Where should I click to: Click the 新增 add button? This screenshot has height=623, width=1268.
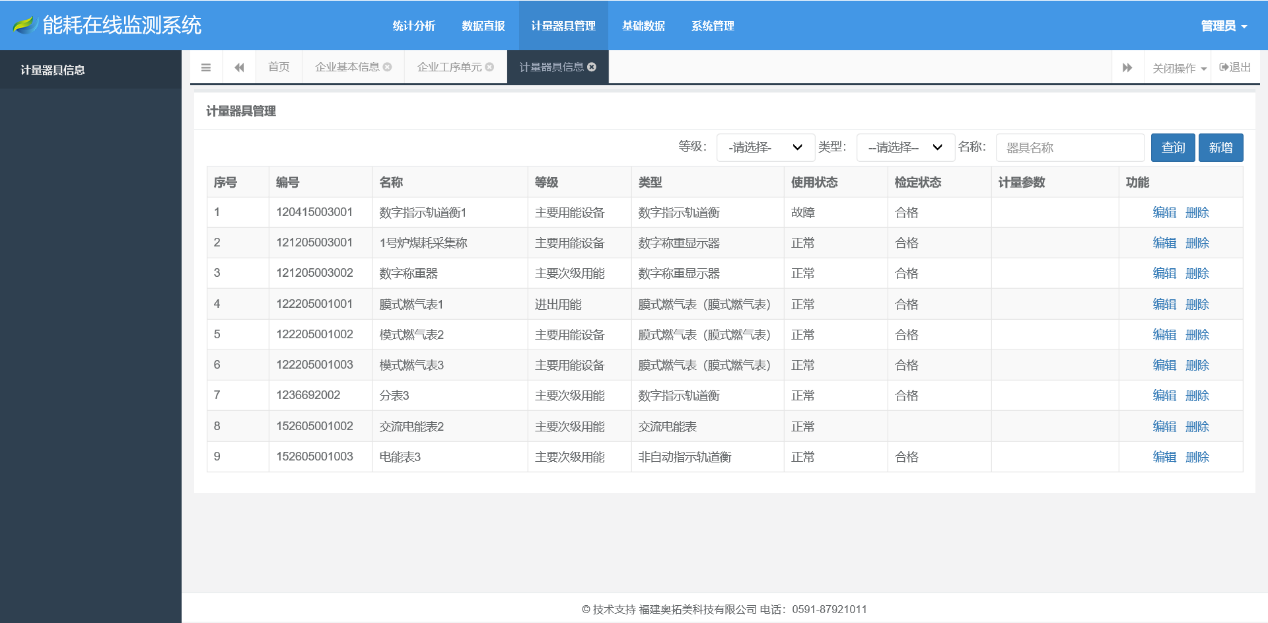[x=1221, y=147]
